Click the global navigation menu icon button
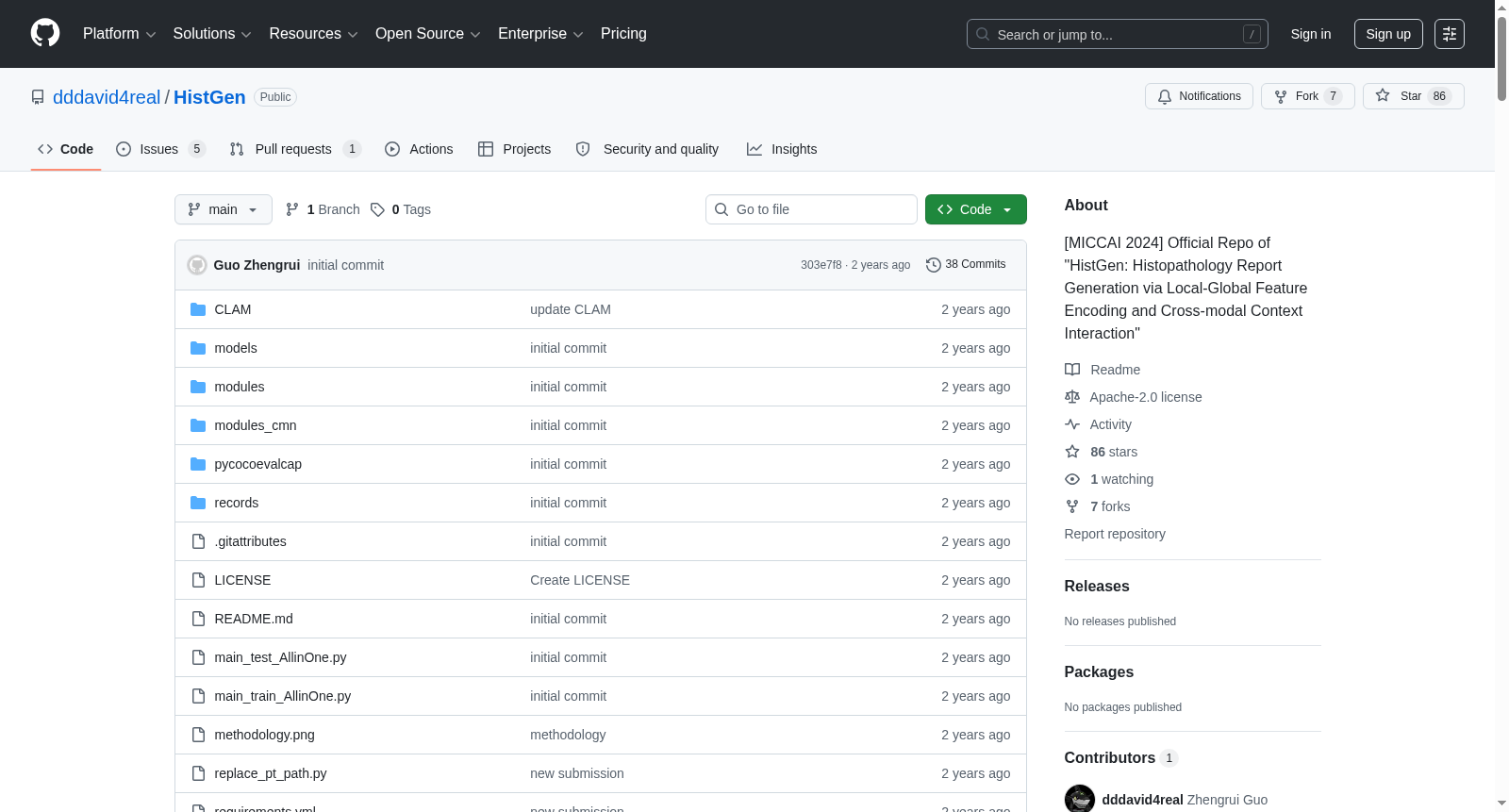Viewport: 1509px width, 812px height. tap(1450, 34)
